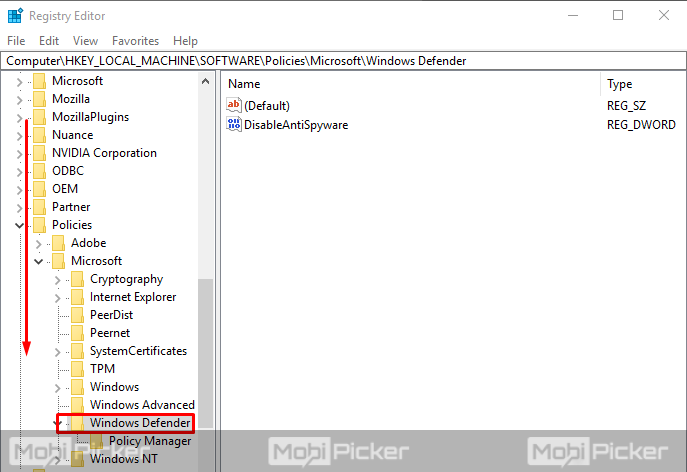Select the Windows Defender key
Image resolution: width=687 pixels, height=472 pixels.
click(x=140, y=423)
